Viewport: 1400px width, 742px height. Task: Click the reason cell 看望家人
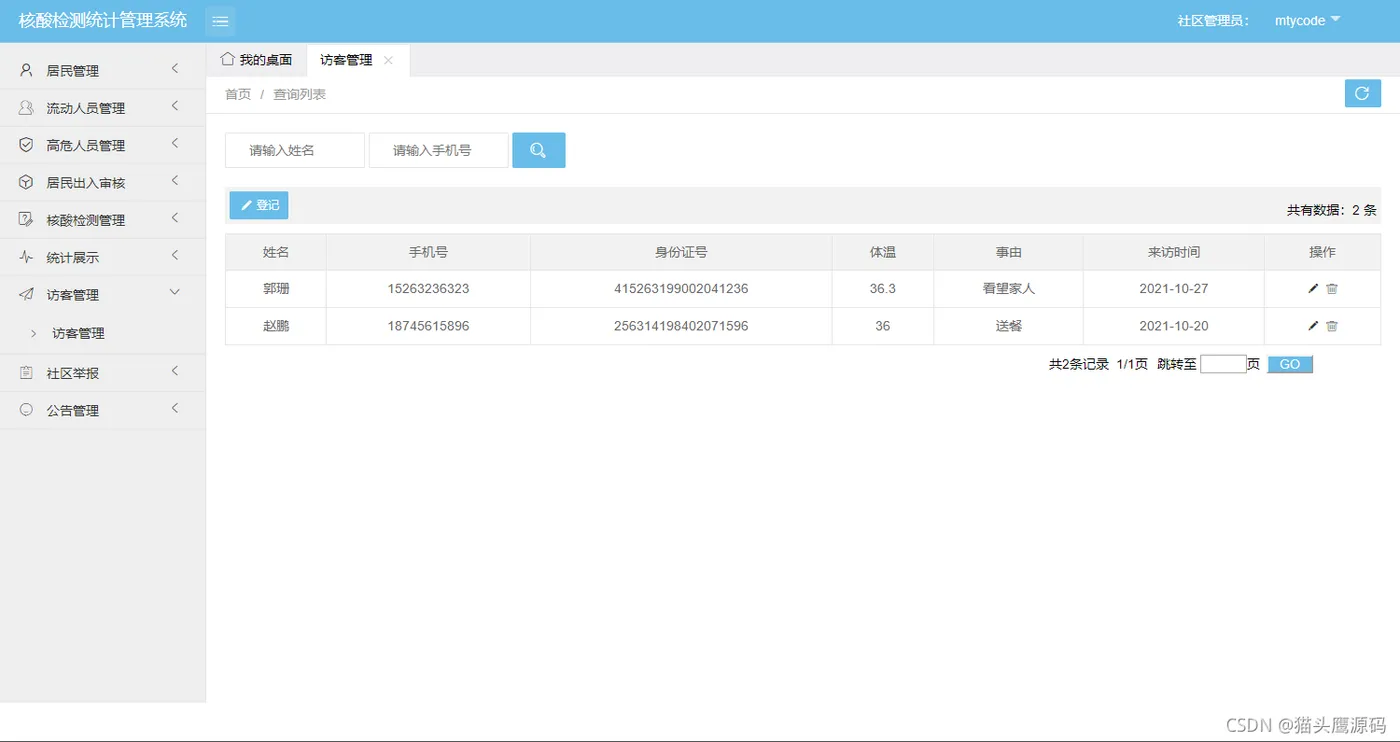pyautogui.click(x=1008, y=289)
